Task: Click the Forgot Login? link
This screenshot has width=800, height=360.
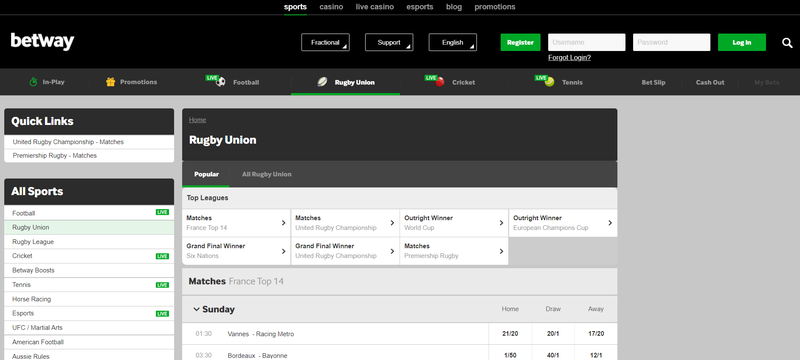Action: 569,58
